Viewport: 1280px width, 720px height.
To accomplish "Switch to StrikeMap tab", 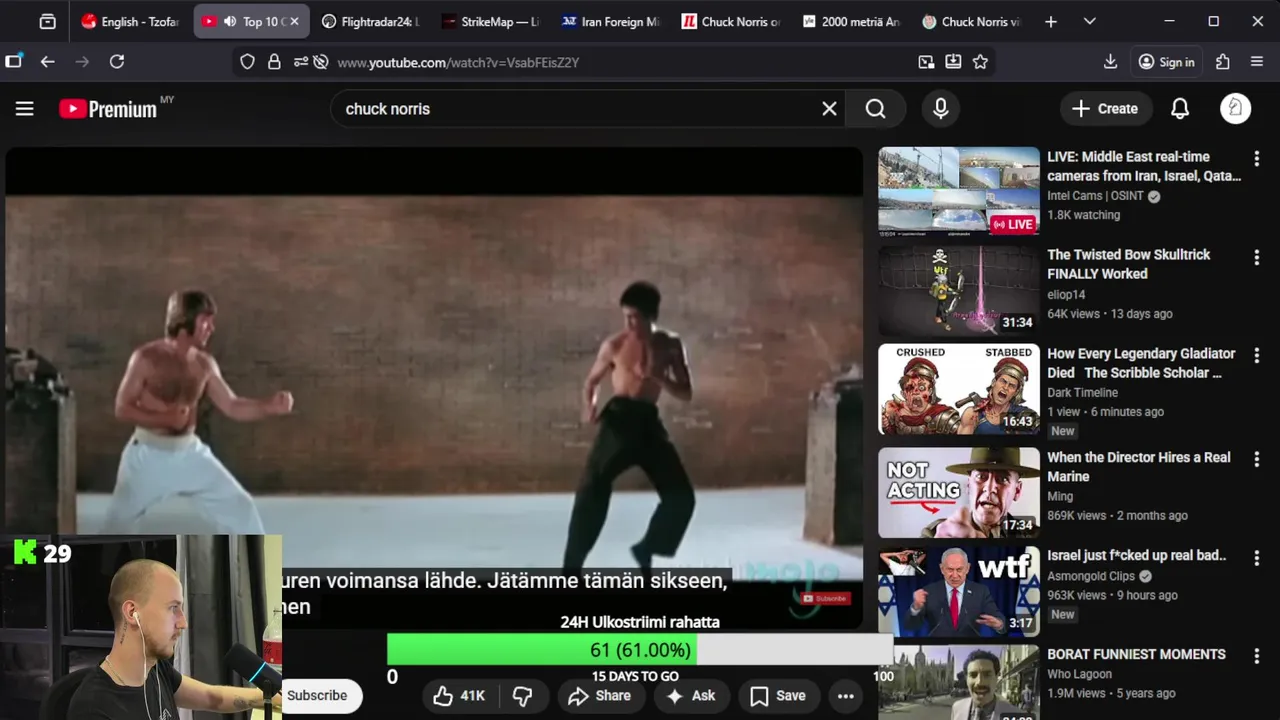I will pyautogui.click(x=490, y=21).
